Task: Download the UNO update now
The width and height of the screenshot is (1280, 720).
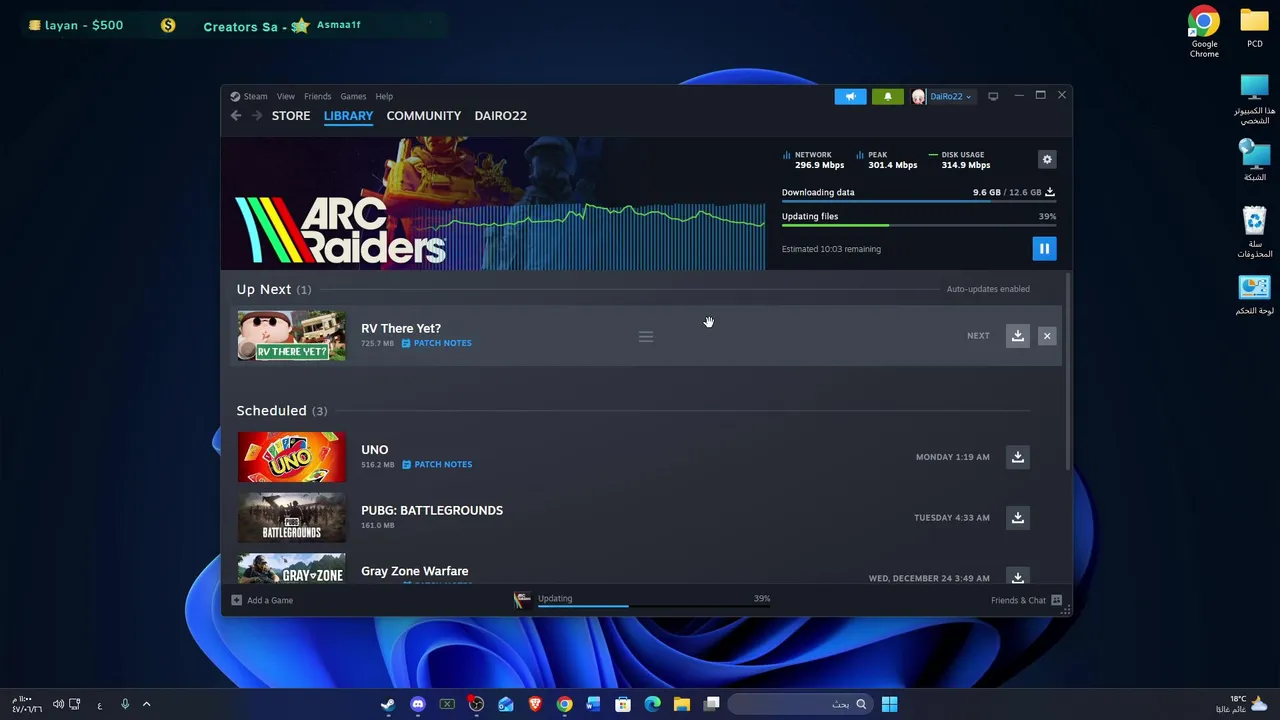Action: pyautogui.click(x=1017, y=457)
